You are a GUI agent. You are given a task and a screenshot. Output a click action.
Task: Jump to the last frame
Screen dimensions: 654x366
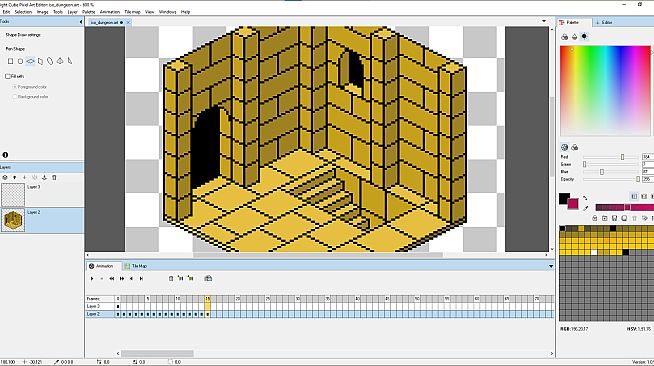(122, 278)
